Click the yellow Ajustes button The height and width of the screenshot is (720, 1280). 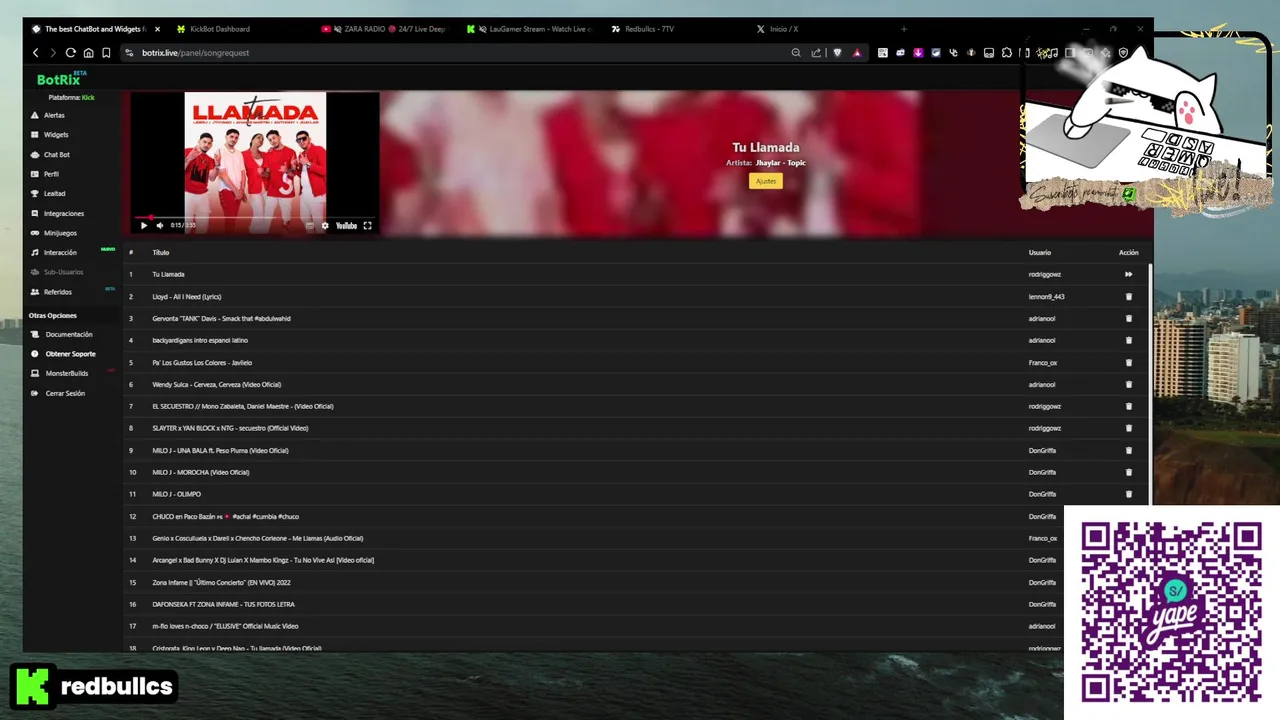click(765, 181)
